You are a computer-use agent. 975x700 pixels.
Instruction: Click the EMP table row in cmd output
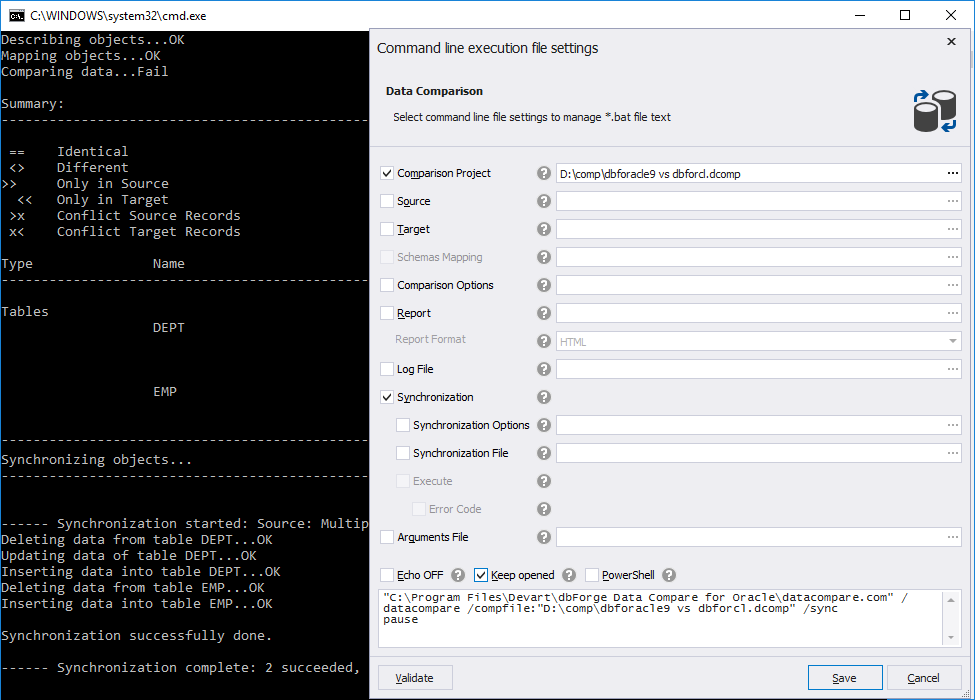165,392
